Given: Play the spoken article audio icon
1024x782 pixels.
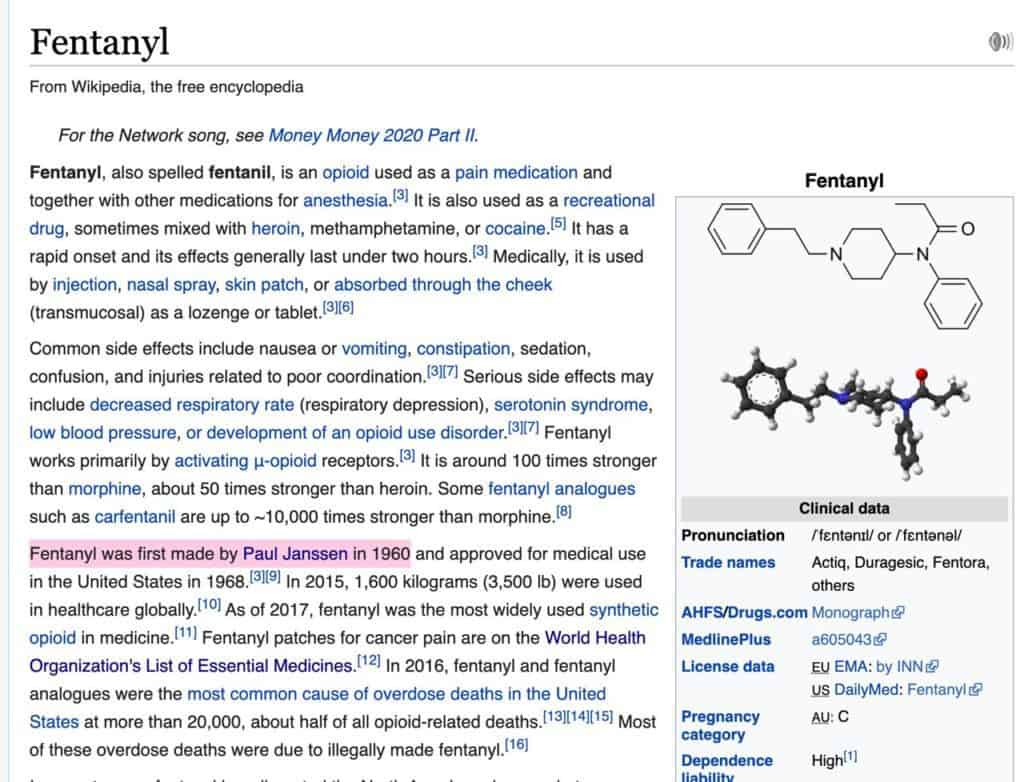Looking at the screenshot, I should 999,41.
